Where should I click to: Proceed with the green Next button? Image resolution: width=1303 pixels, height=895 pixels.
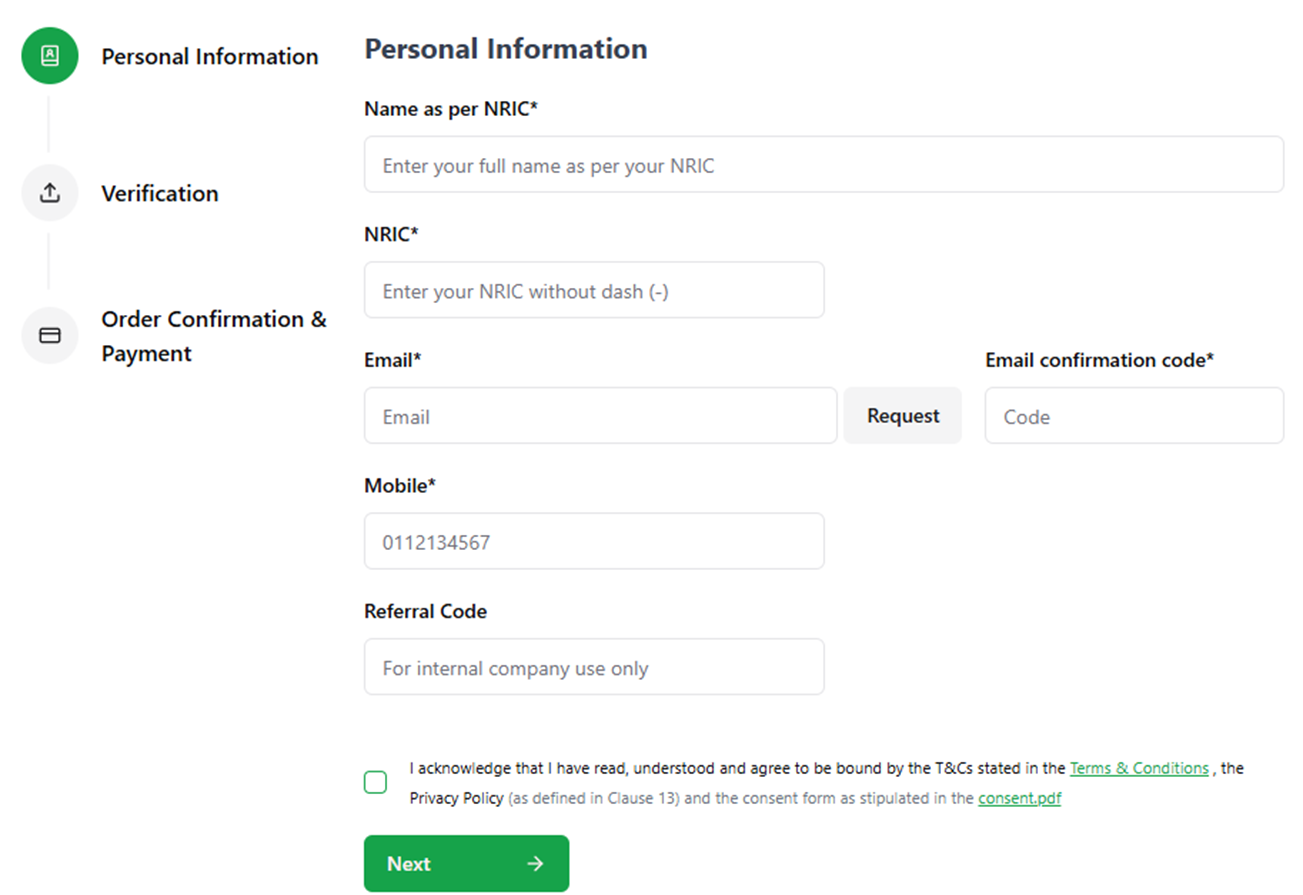[466, 864]
